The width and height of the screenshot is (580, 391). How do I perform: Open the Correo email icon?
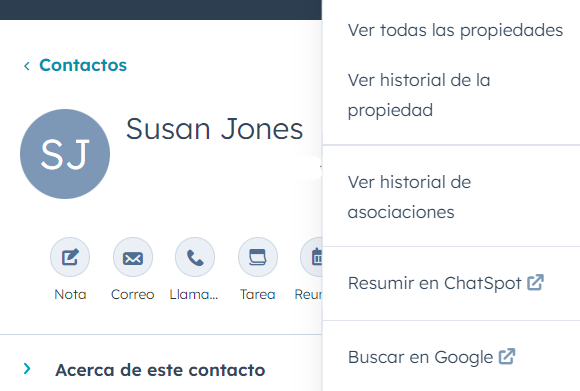(x=133, y=257)
